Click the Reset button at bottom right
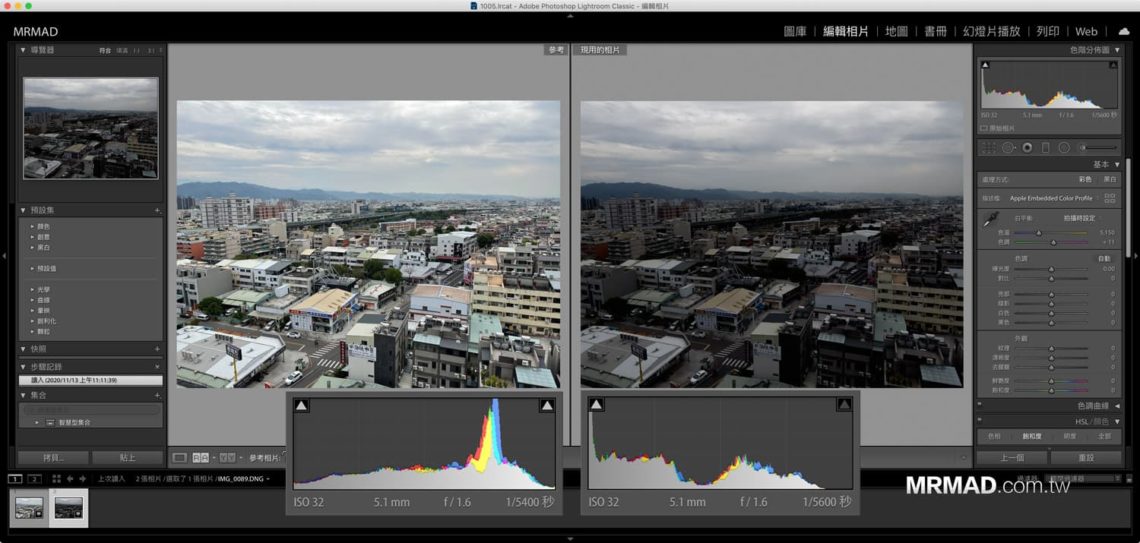The height and width of the screenshot is (543, 1140). 1086,457
